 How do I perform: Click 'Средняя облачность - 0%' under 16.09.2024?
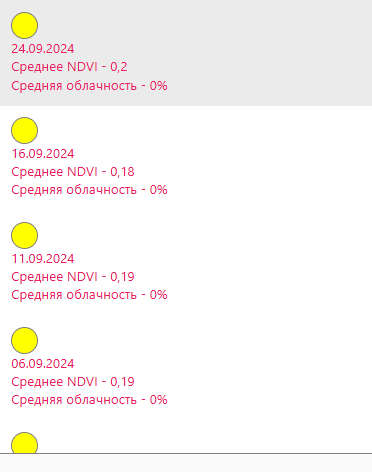[89, 190]
